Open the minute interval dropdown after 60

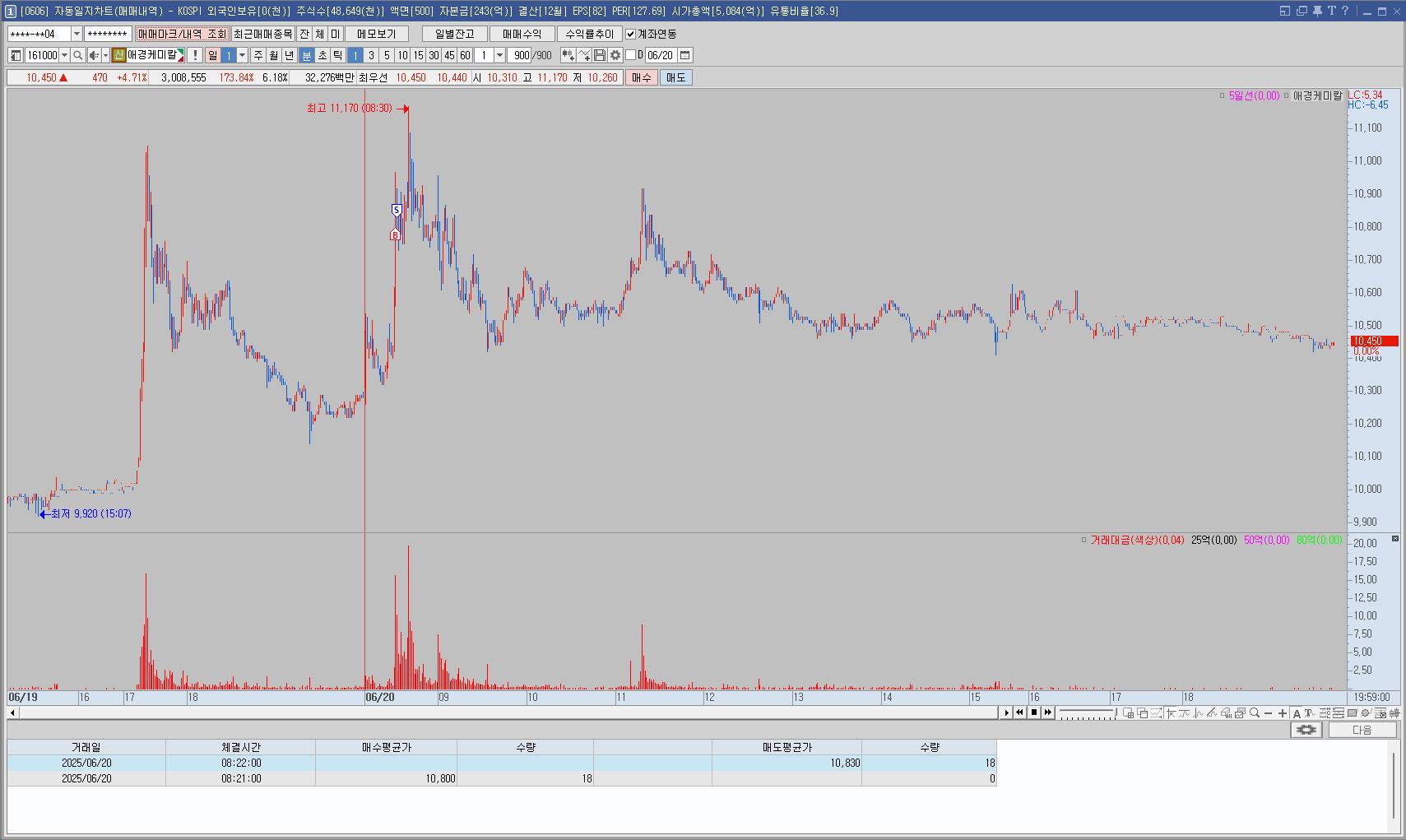point(499,55)
